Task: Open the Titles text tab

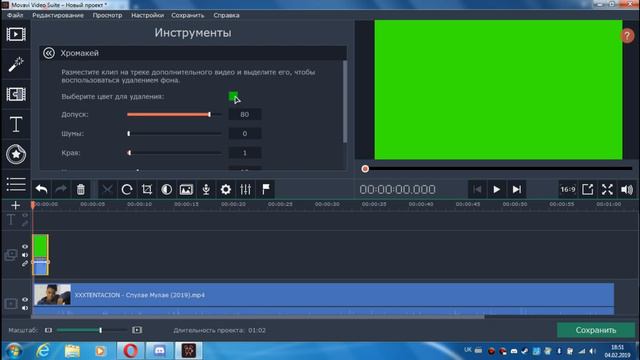Action: [x=16, y=124]
